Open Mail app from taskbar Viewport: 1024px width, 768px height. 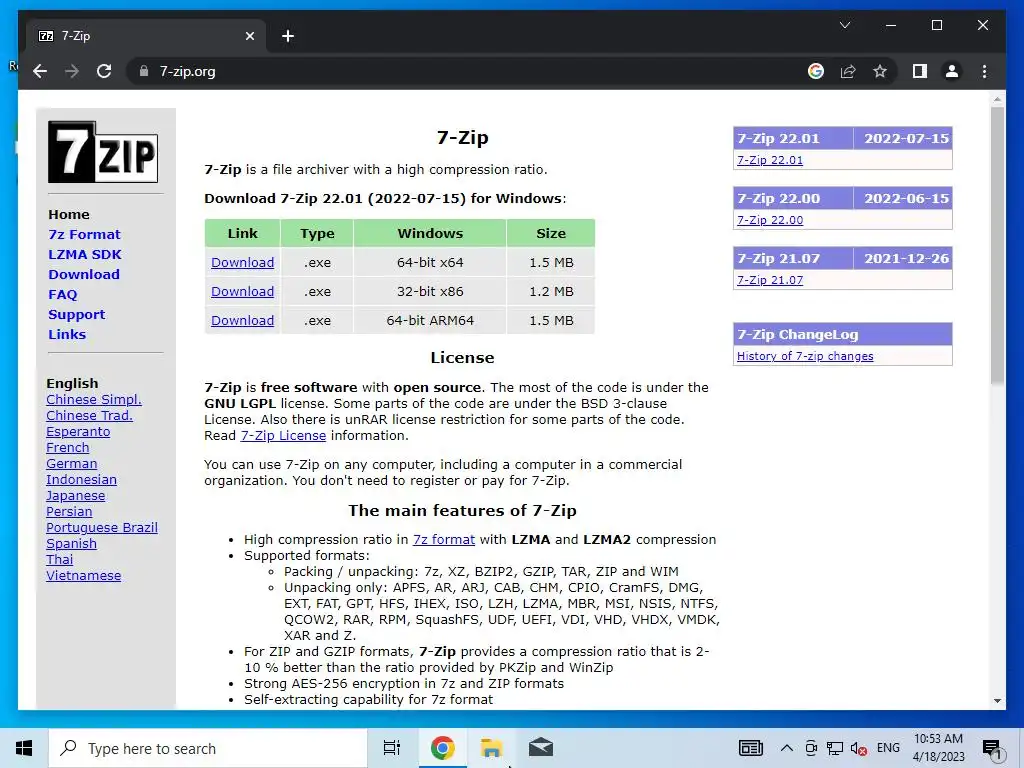(x=541, y=748)
